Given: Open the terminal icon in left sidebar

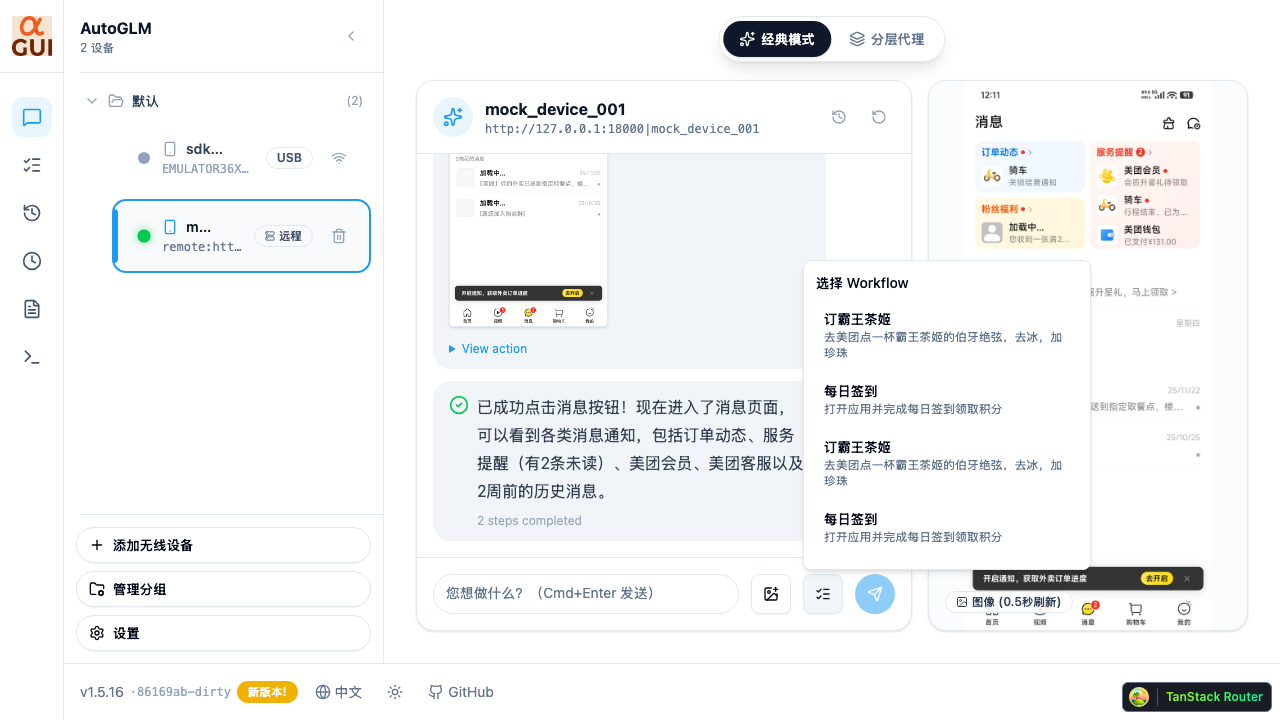Looking at the screenshot, I should 32,357.
